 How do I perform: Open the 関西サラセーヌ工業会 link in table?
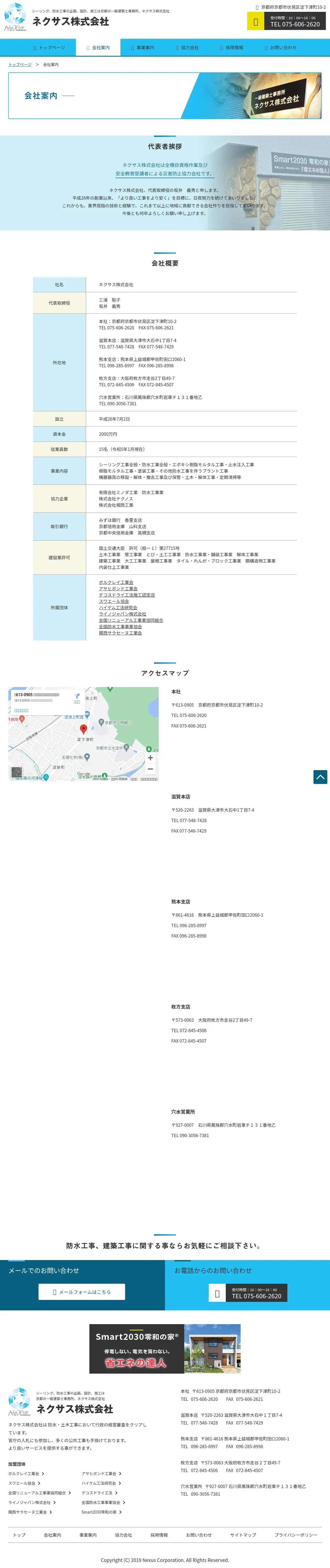coord(120,633)
